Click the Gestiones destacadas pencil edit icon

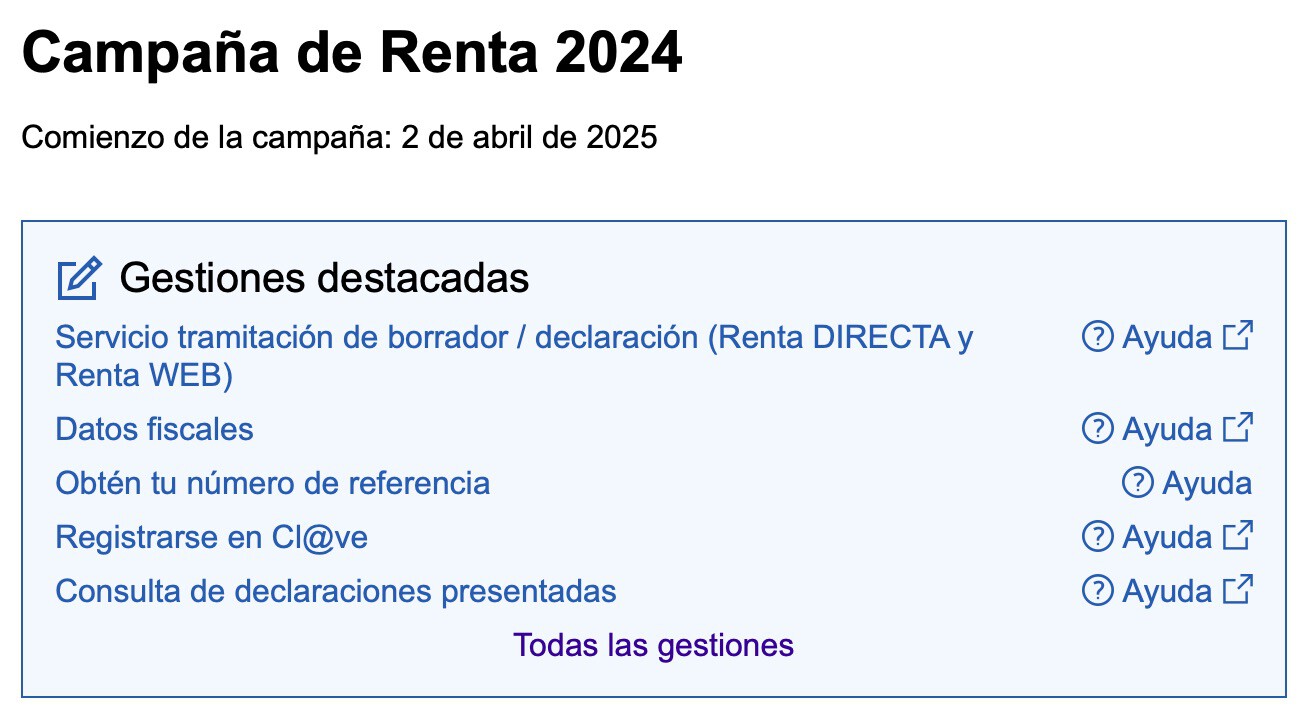pos(79,279)
